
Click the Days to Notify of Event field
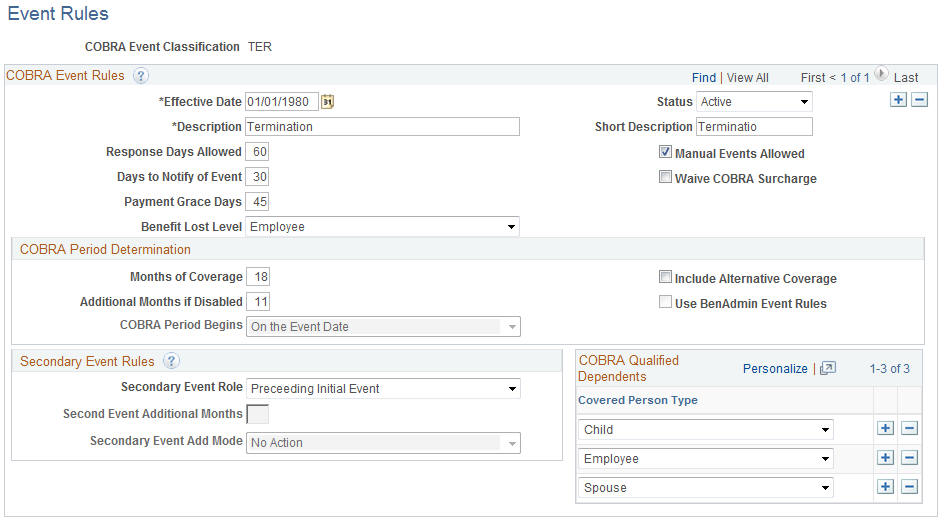(257, 177)
